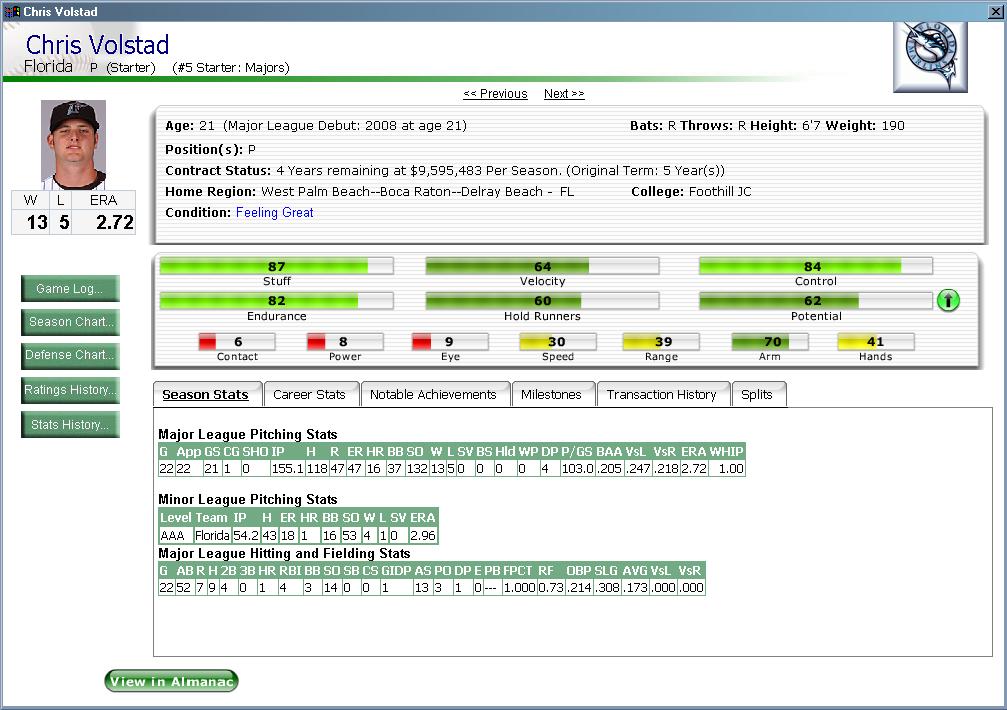This screenshot has height=710, width=1007.
Task: Click the Contact rating bar showing 6
Action: [x=237, y=342]
